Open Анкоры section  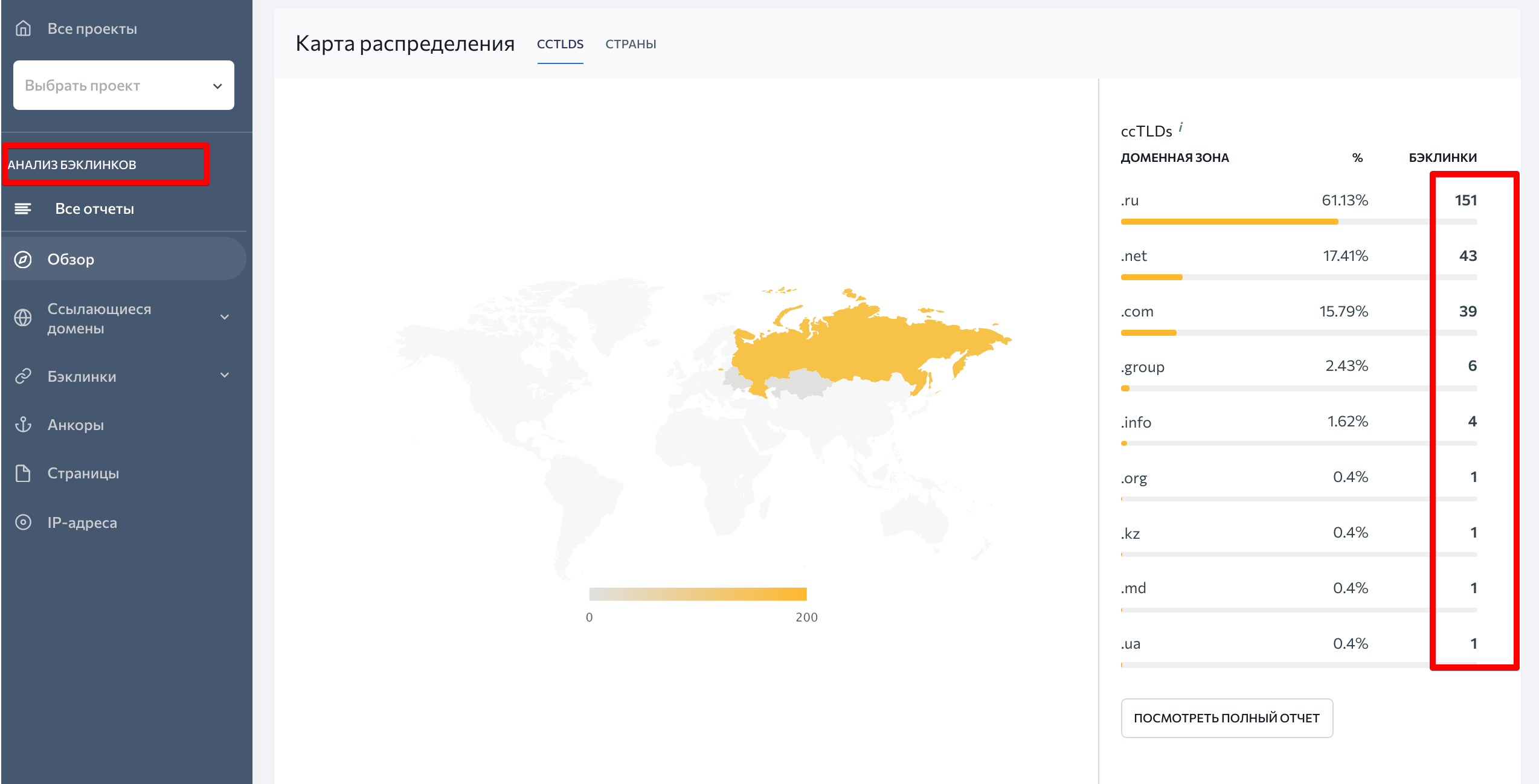pos(76,425)
